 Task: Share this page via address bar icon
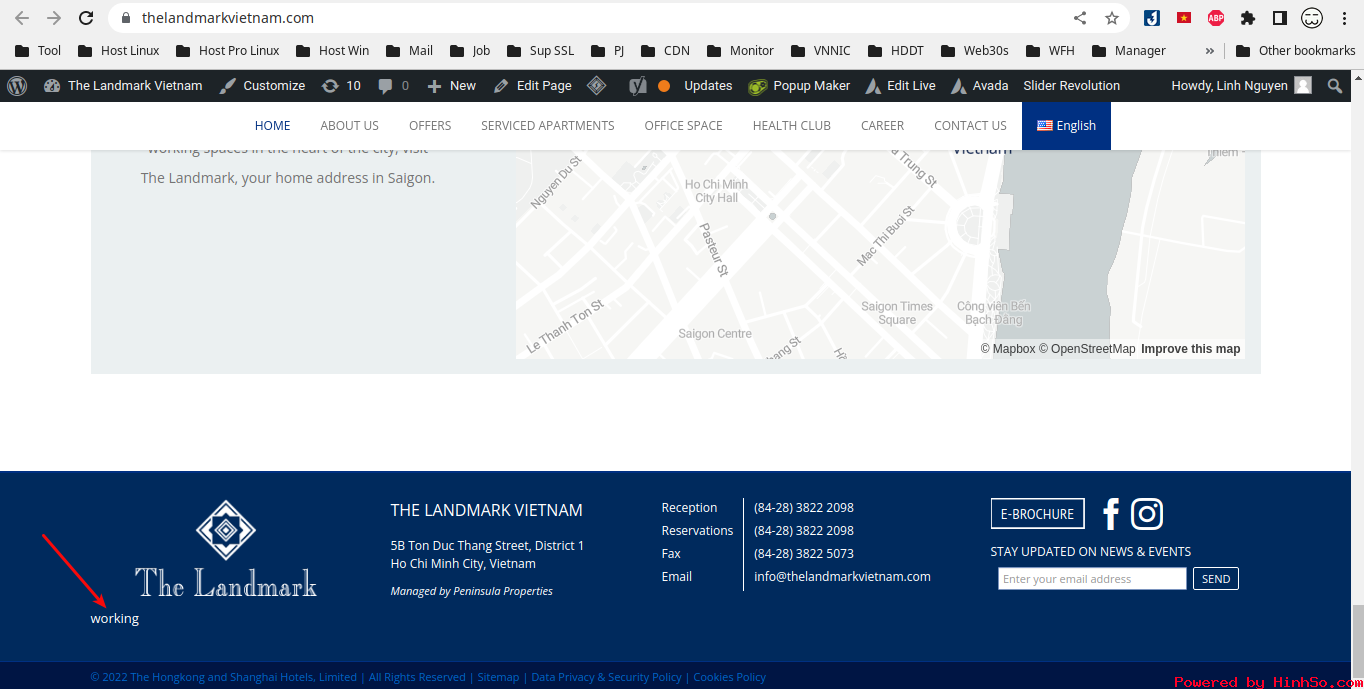(x=1080, y=18)
